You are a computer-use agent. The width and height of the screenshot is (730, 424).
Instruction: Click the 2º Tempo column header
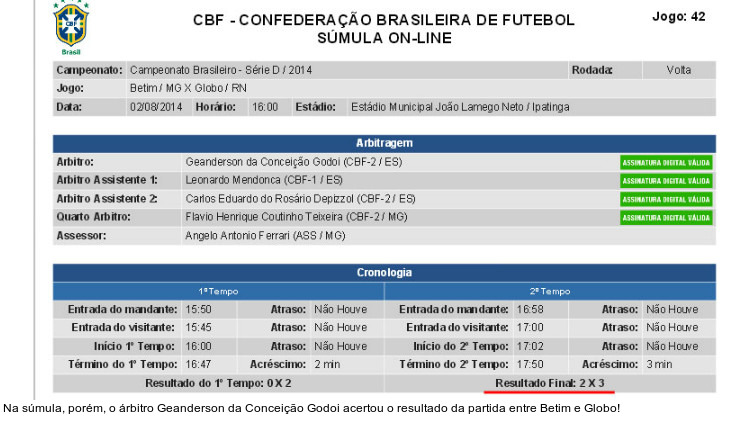550,291
